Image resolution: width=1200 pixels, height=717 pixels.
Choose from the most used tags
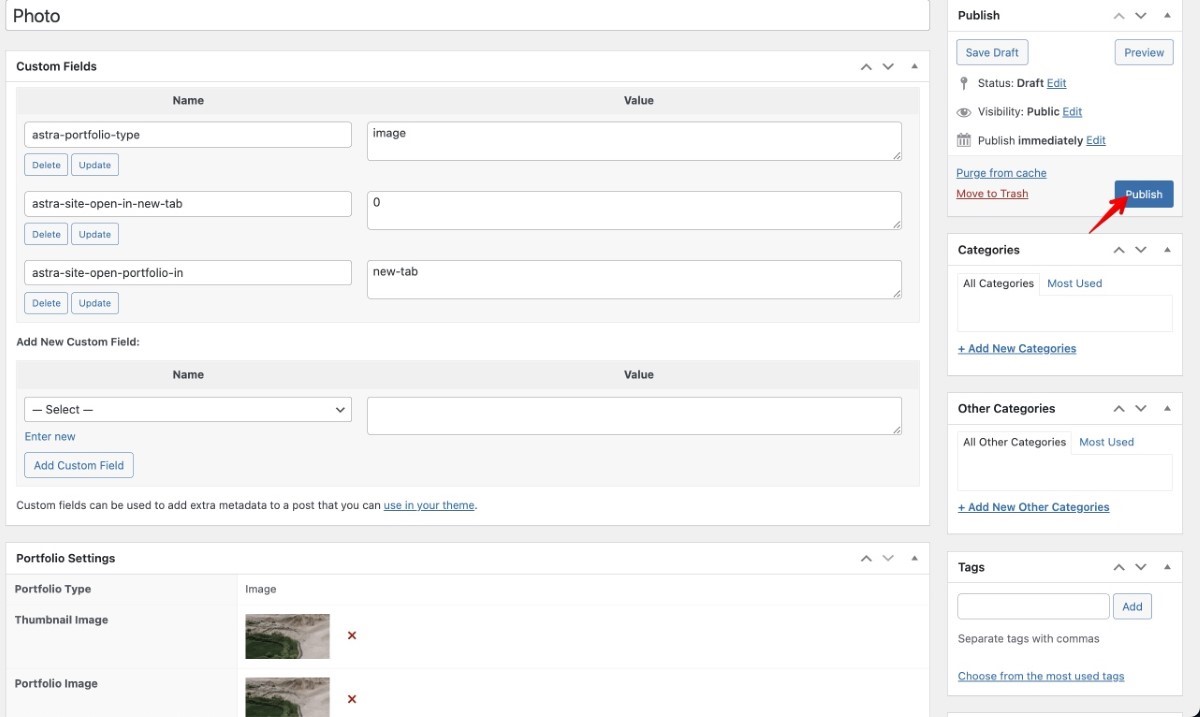(x=1041, y=676)
